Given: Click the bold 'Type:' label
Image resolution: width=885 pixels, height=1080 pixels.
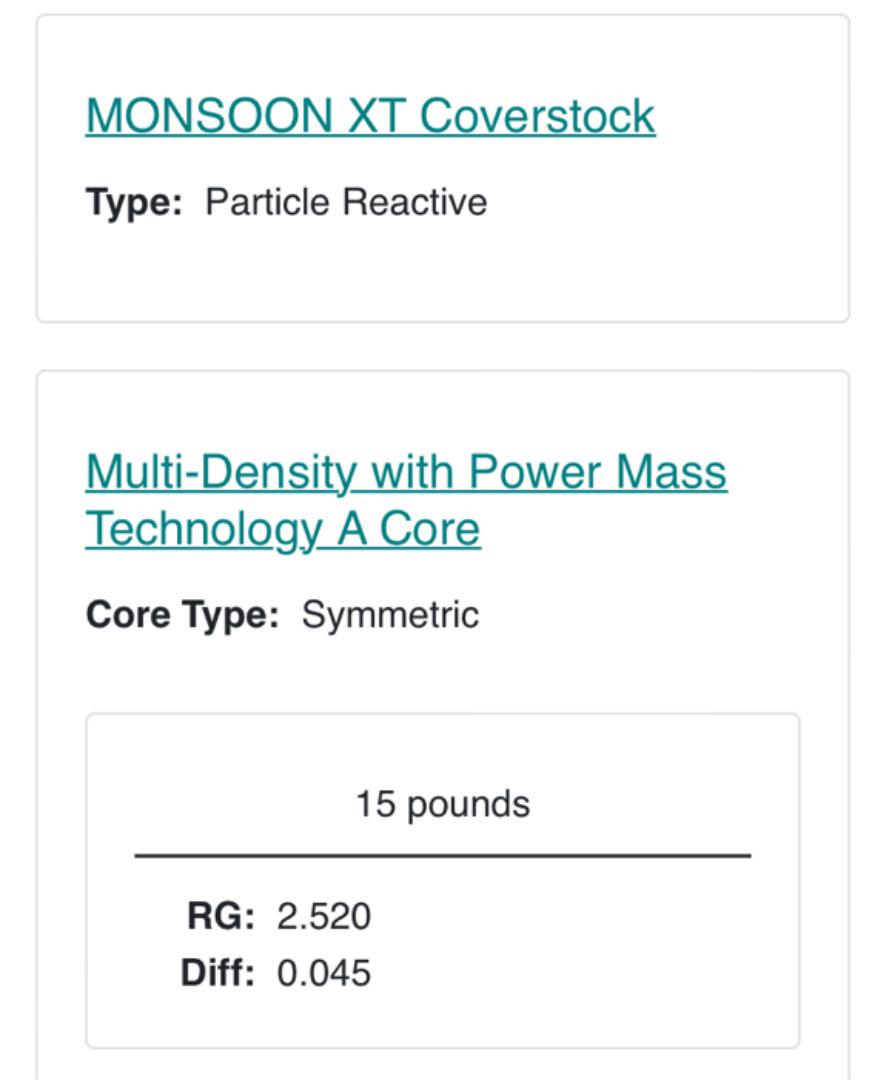Looking at the screenshot, I should 134,202.
